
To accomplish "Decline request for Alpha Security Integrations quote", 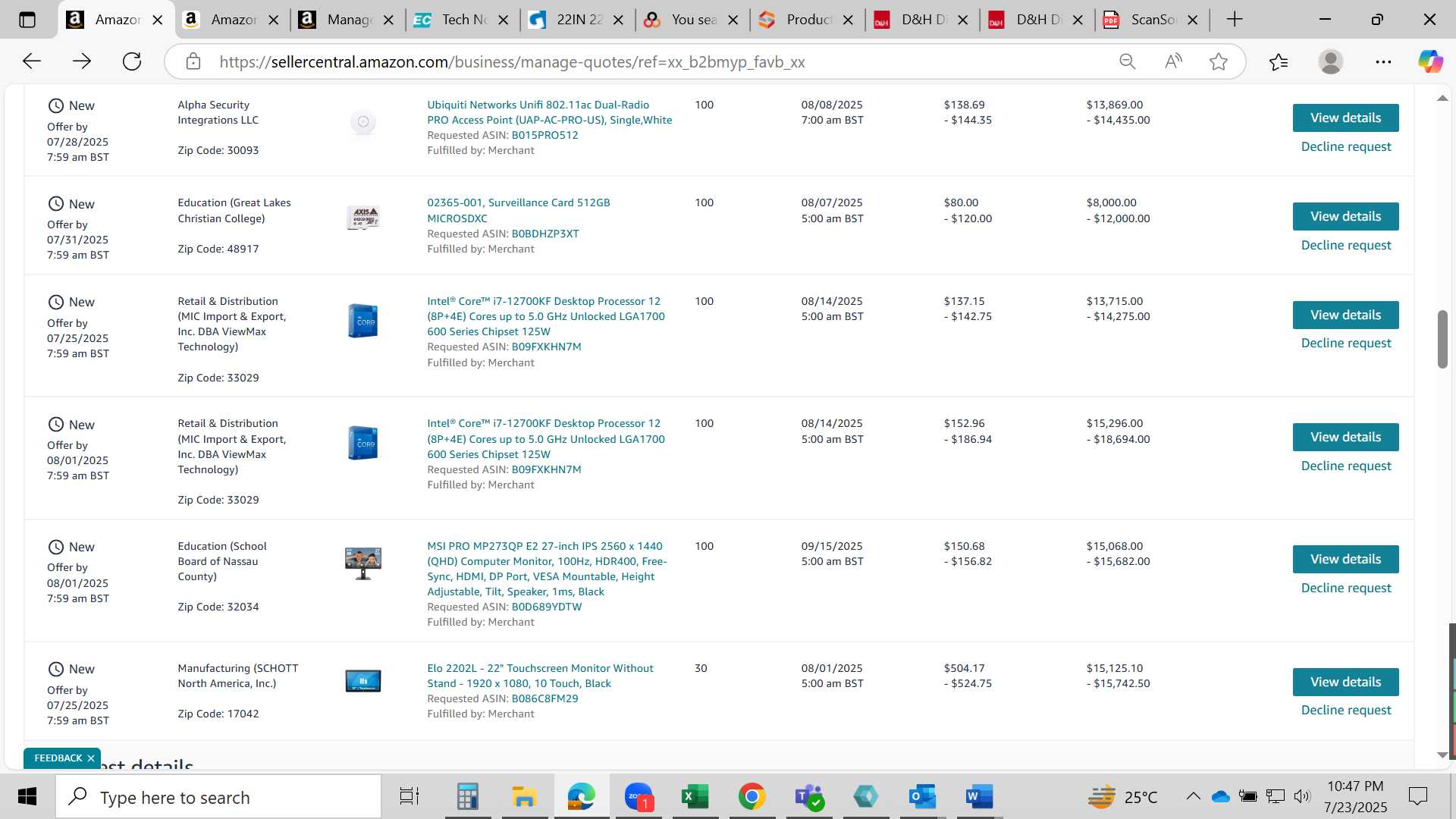I will (1346, 146).
